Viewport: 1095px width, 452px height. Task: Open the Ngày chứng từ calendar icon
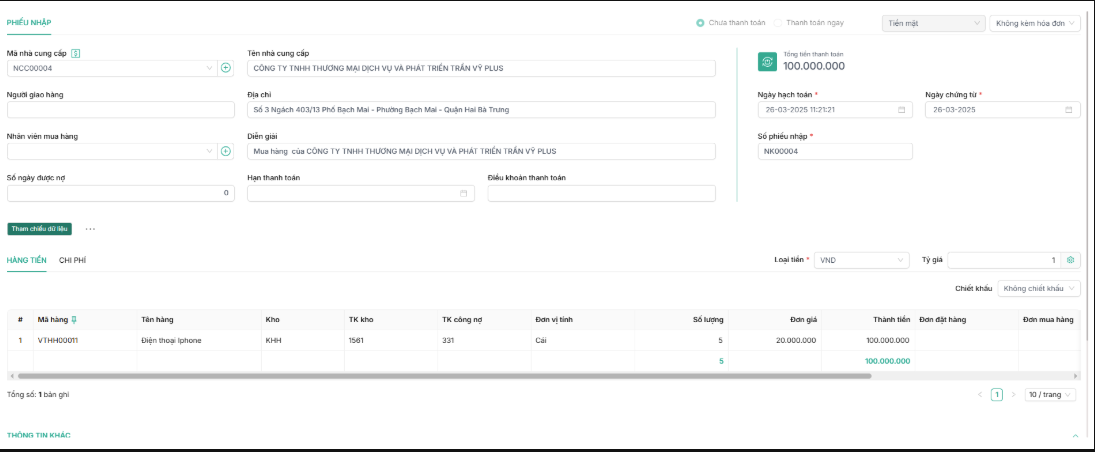1068,110
